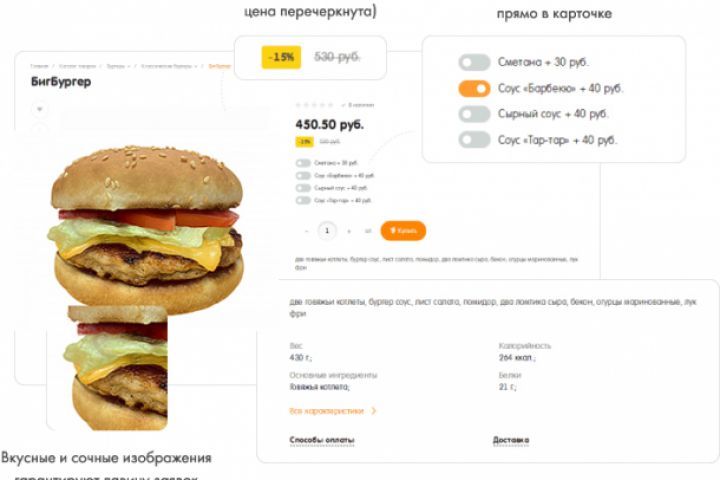Click the in-stock checkmark next to the rating

(x=343, y=105)
